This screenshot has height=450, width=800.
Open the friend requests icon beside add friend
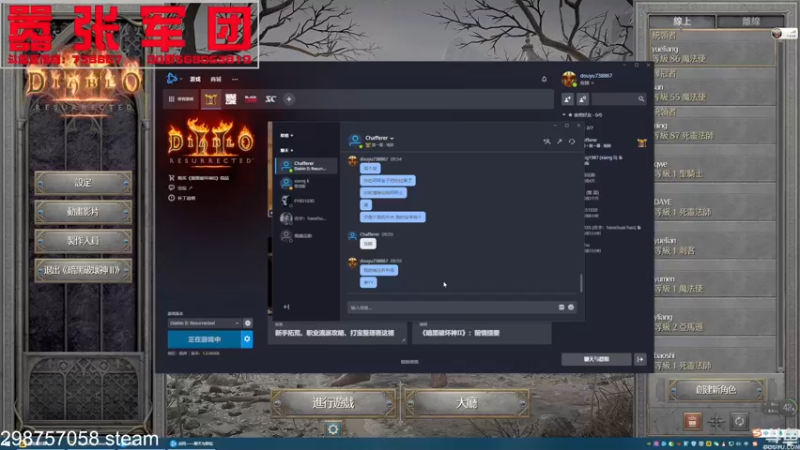583,99
